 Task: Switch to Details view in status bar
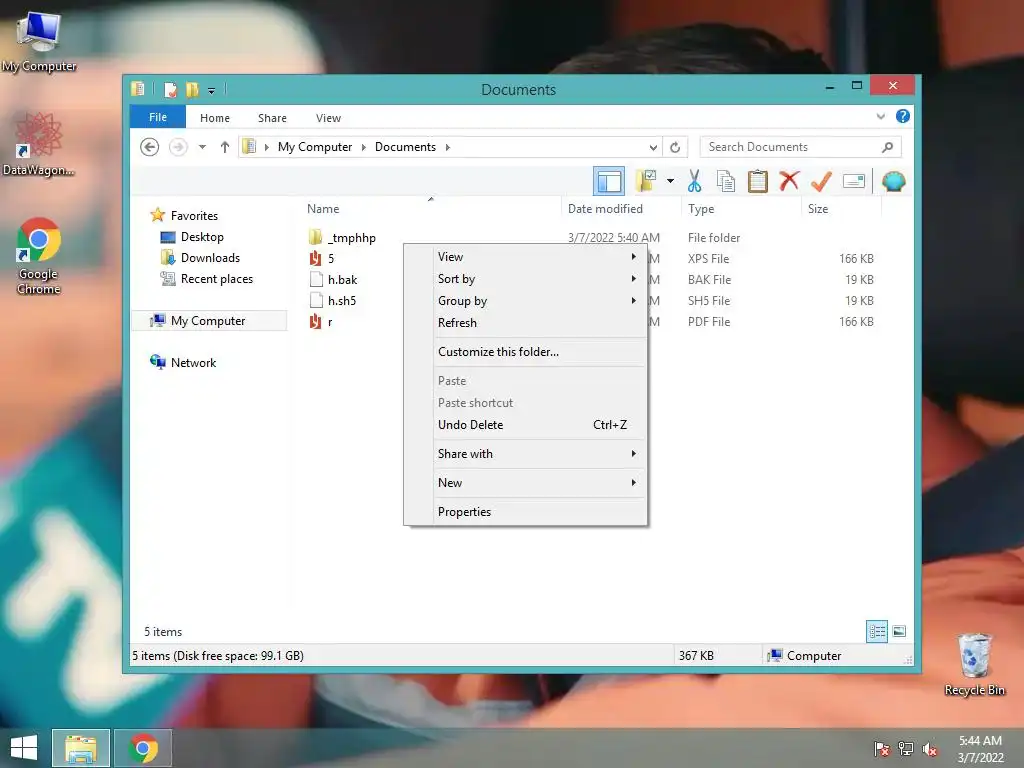(877, 631)
